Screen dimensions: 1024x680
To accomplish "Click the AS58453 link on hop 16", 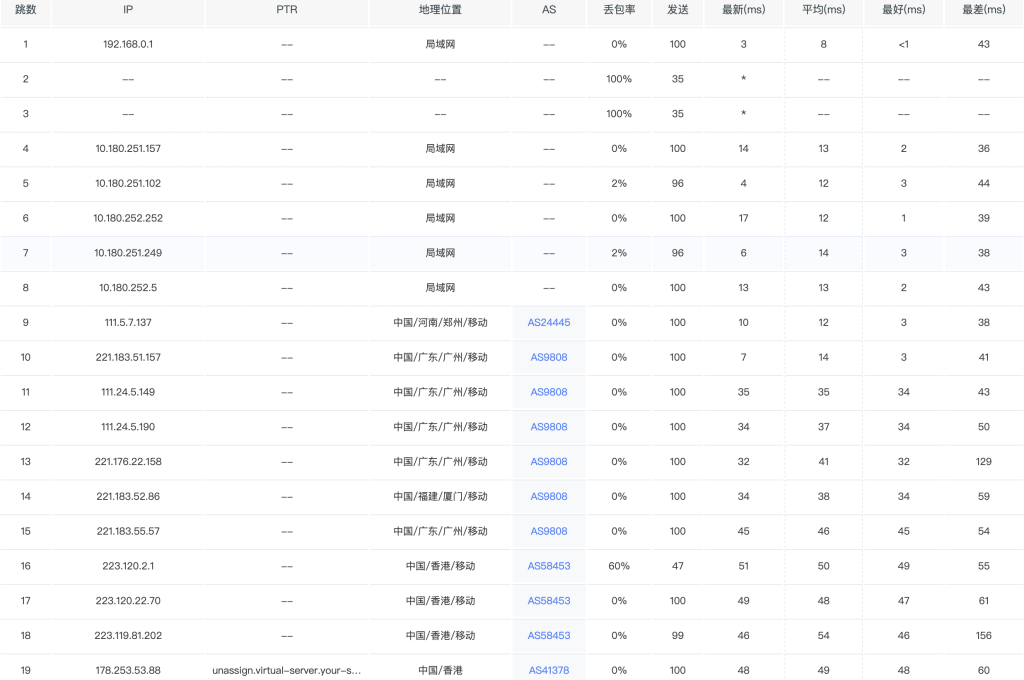I will (547, 566).
